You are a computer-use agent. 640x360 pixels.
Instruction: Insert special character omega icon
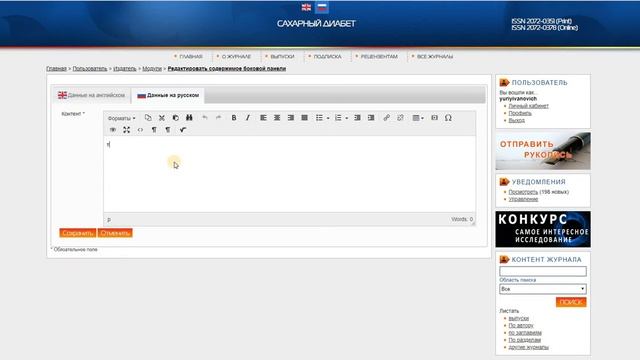[448, 118]
